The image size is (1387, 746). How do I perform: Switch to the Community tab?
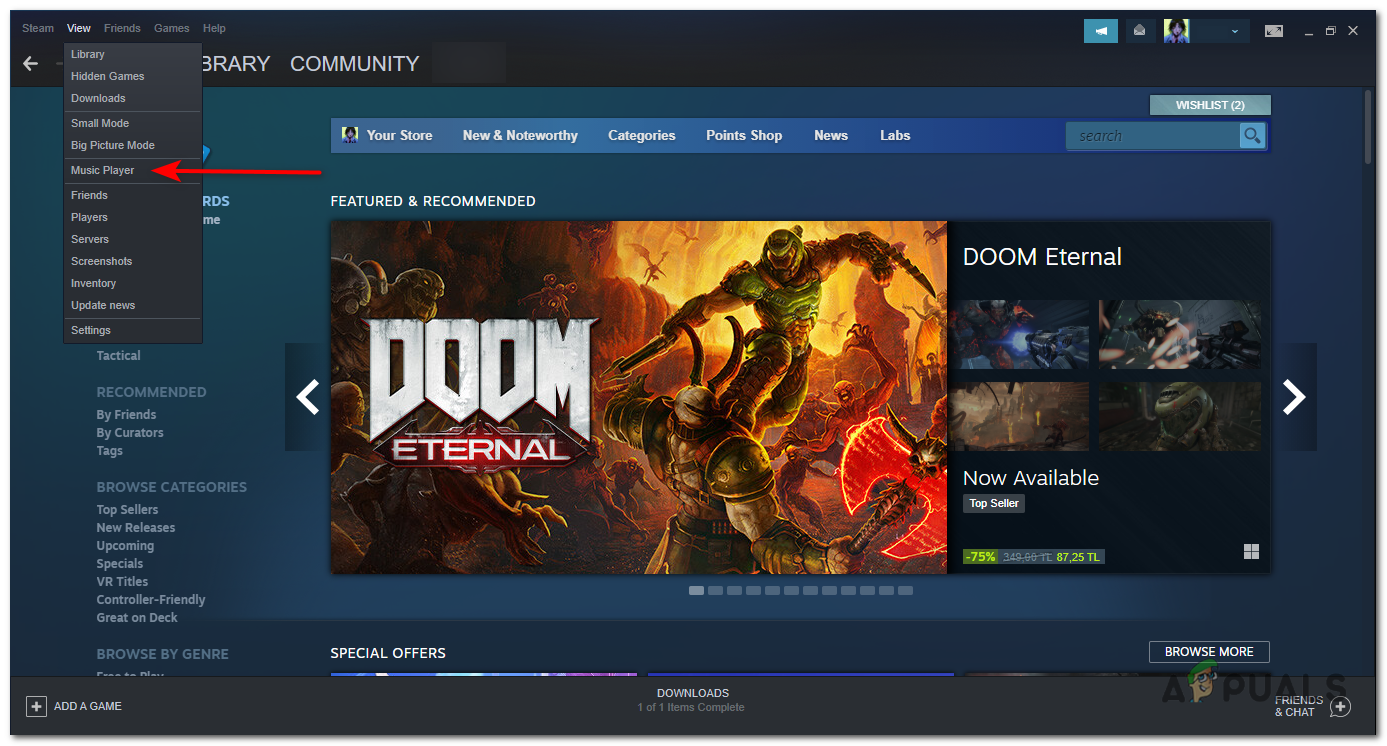(354, 63)
